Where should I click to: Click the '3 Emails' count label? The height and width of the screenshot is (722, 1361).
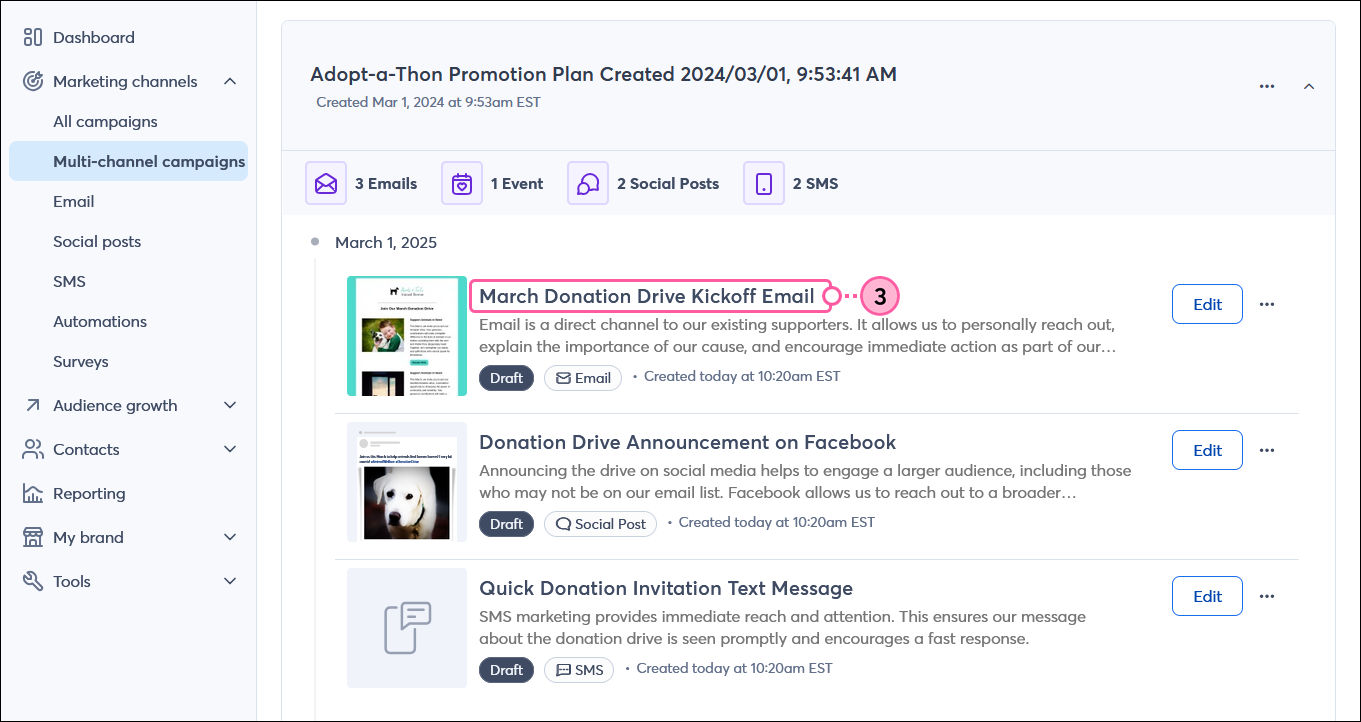pos(386,184)
